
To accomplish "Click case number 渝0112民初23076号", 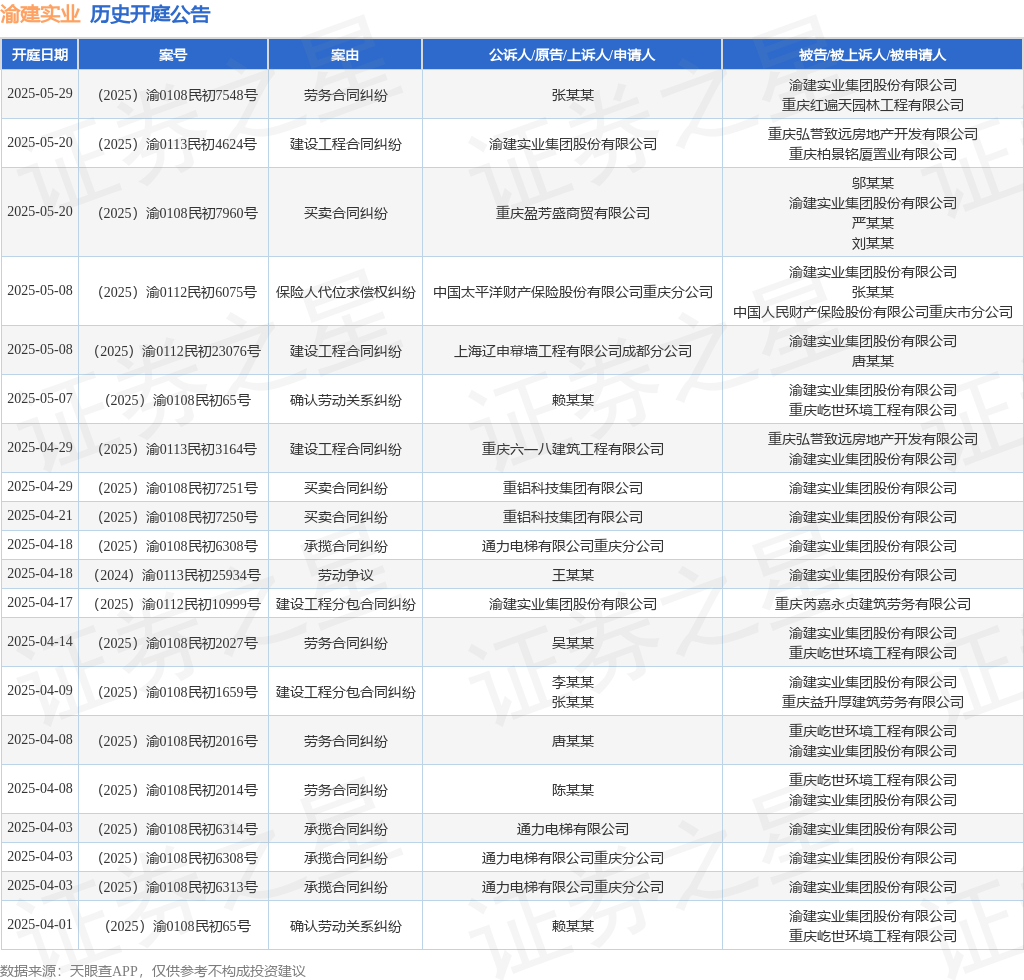I will 178,351.
